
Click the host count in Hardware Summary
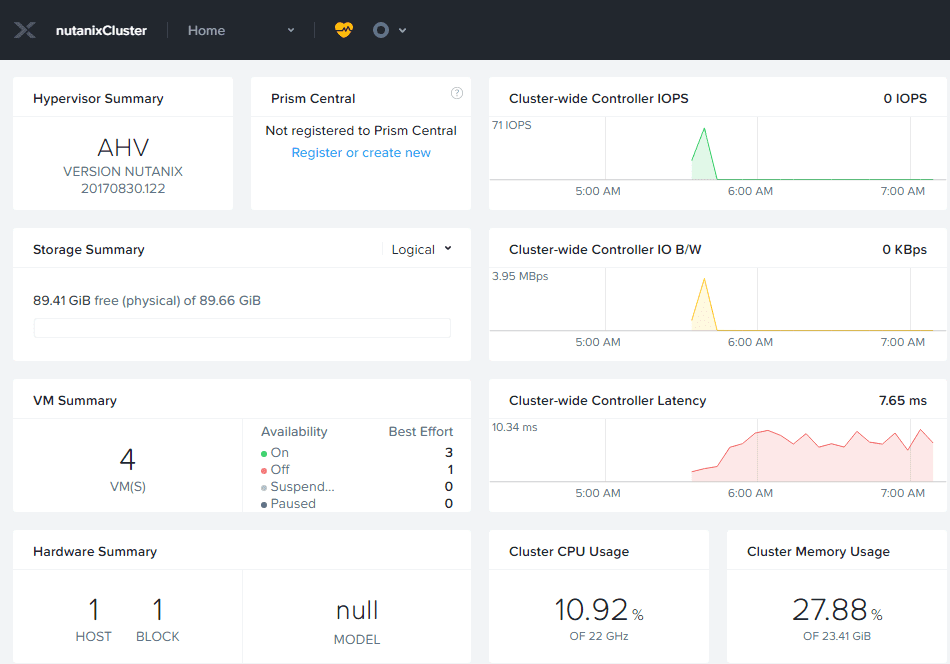pyautogui.click(x=94, y=610)
